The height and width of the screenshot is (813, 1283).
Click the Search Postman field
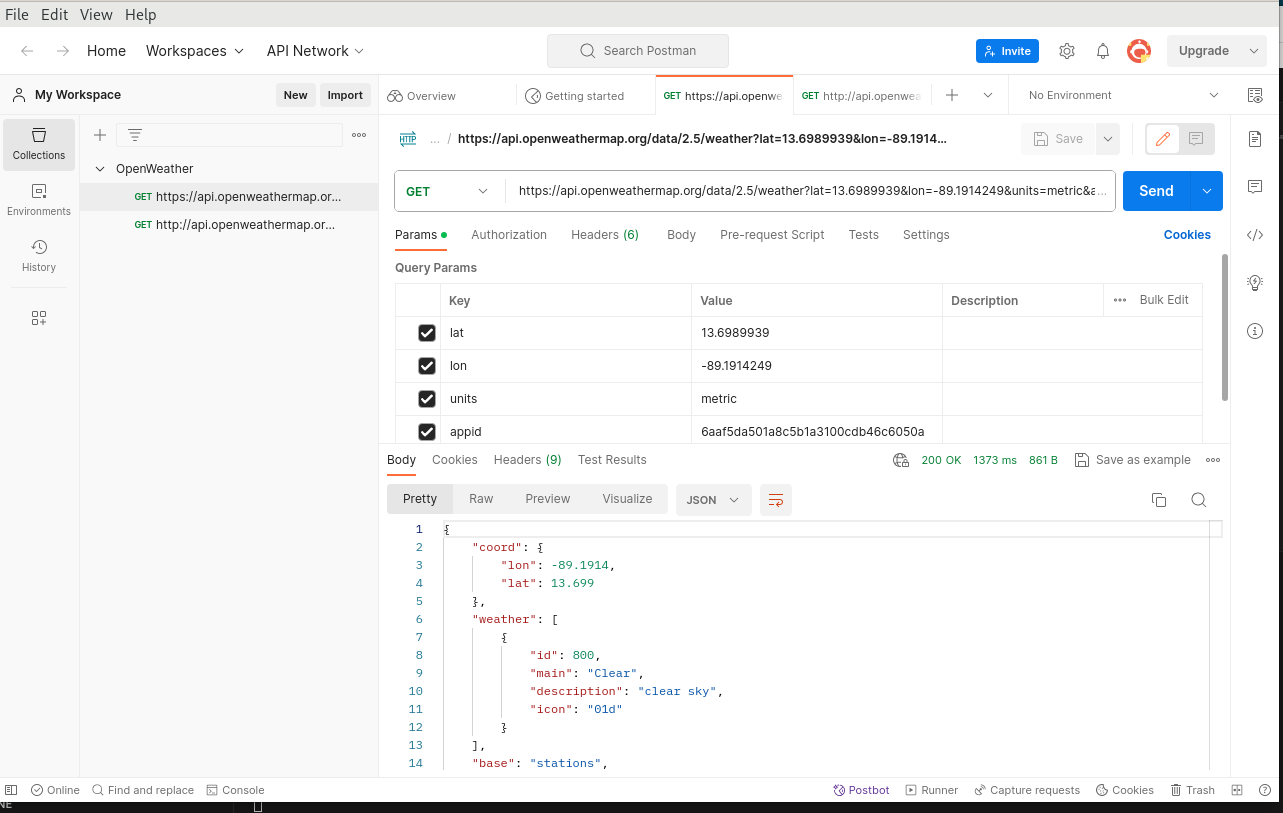tap(638, 51)
